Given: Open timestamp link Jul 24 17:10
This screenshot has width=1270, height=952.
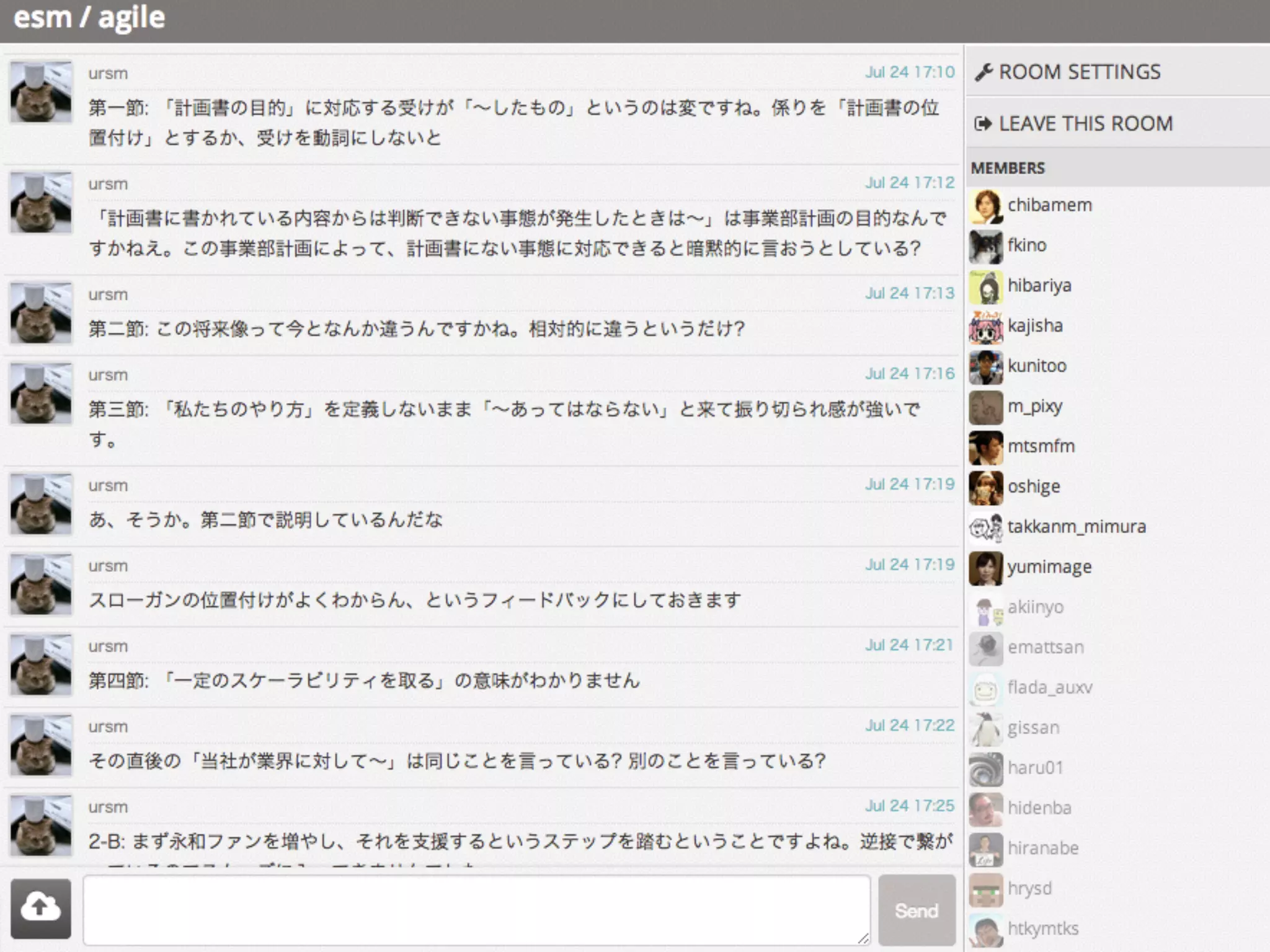Looking at the screenshot, I should [910, 73].
